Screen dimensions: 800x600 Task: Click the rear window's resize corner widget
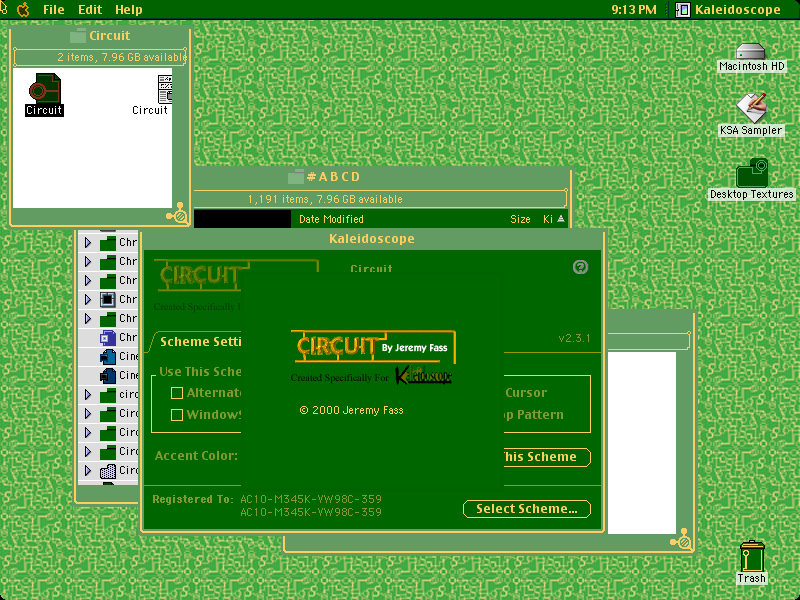pyautogui.click(x=682, y=540)
